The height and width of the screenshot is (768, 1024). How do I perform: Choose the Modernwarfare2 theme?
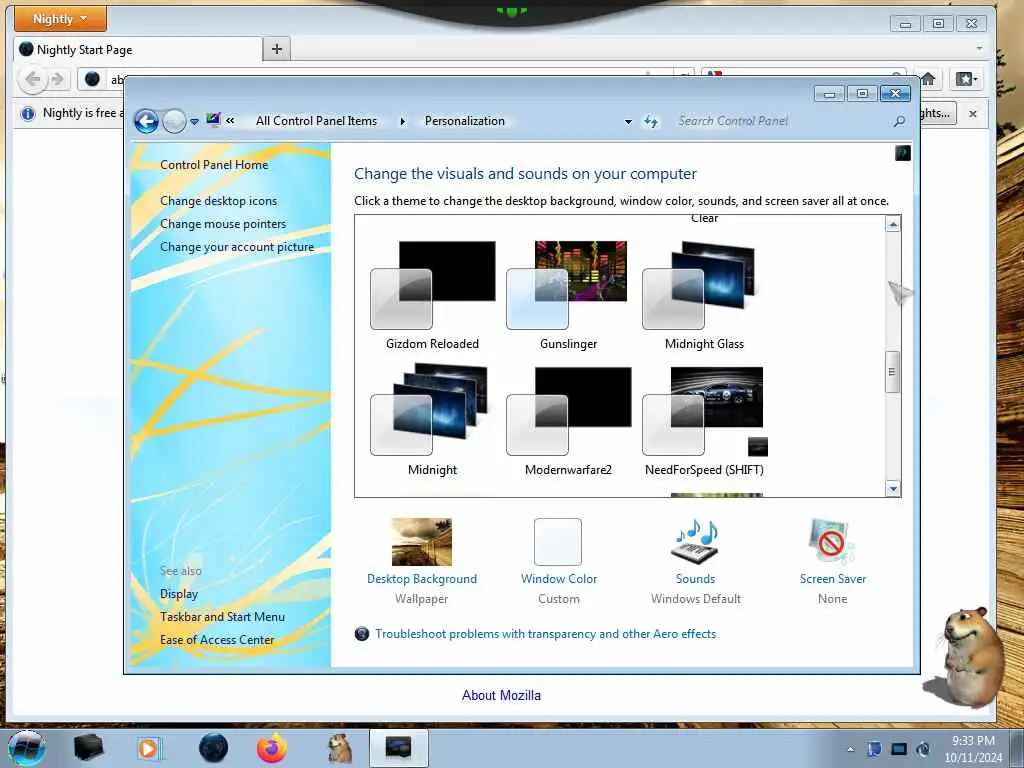(x=568, y=421)
